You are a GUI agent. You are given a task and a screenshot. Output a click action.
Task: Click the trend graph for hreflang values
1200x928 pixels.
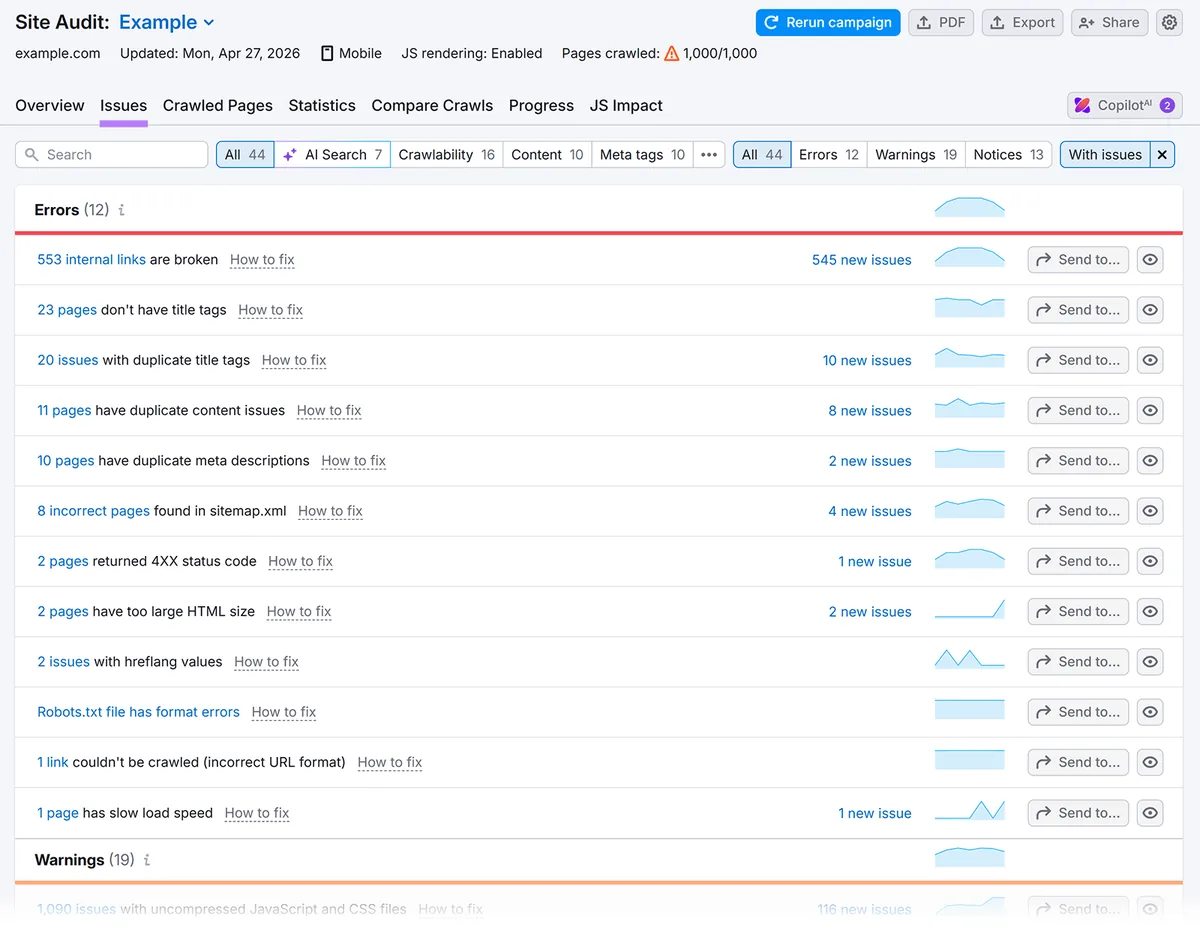coord(969,659)
